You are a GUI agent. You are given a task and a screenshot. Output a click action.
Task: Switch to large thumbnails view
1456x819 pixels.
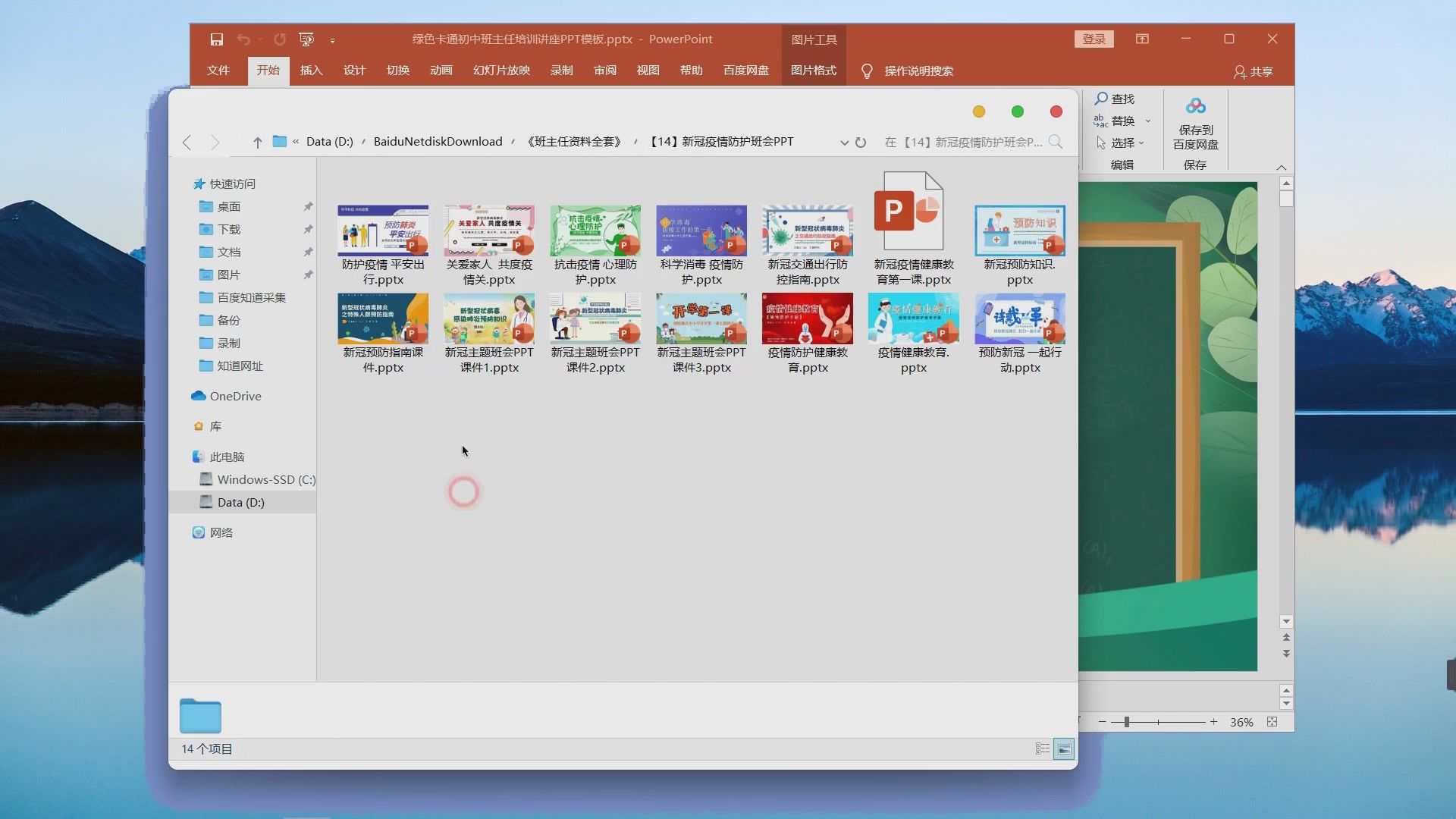(x=1065, y=749)
